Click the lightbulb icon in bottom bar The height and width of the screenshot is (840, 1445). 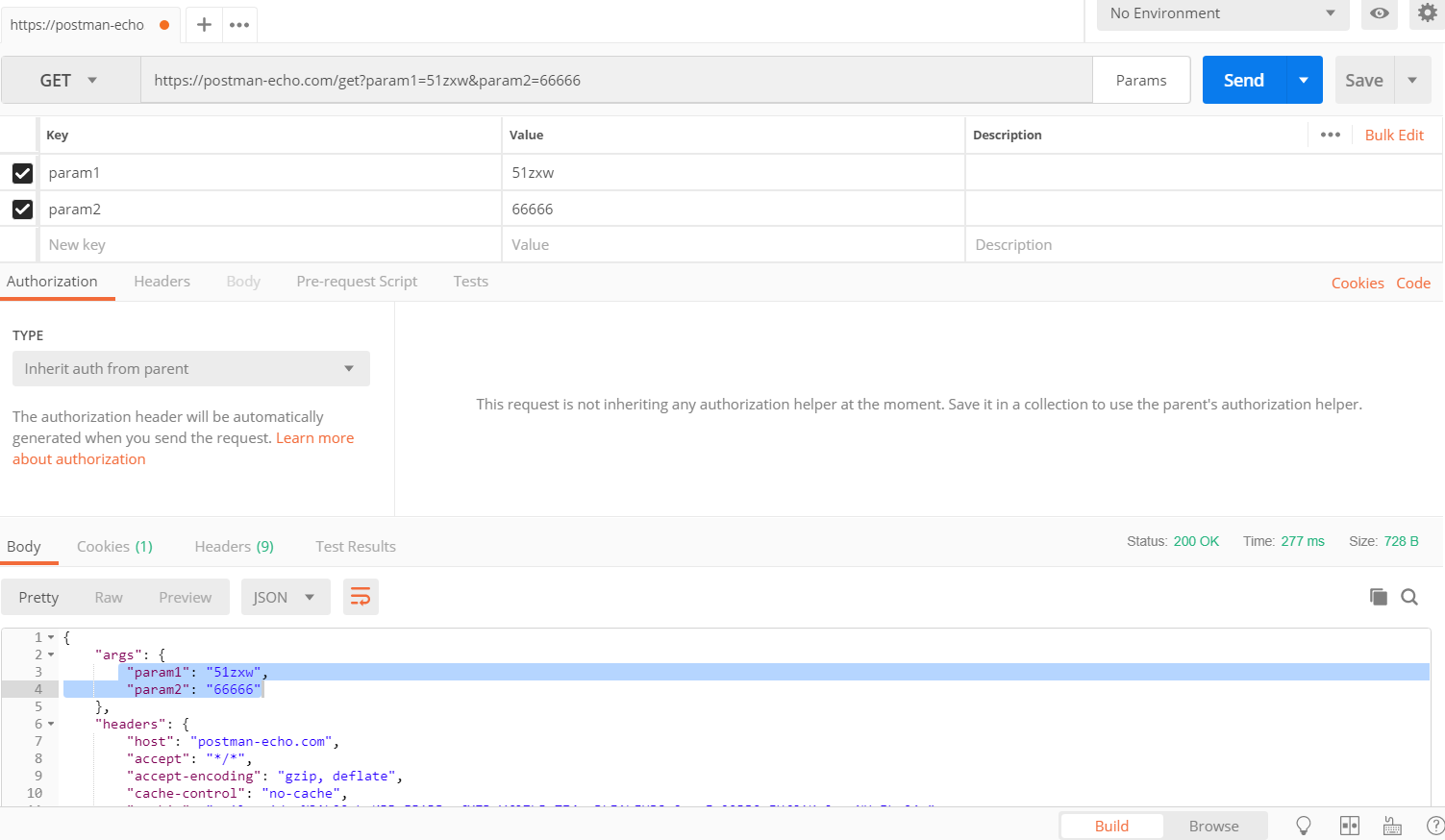click(x=1304, y=826)
